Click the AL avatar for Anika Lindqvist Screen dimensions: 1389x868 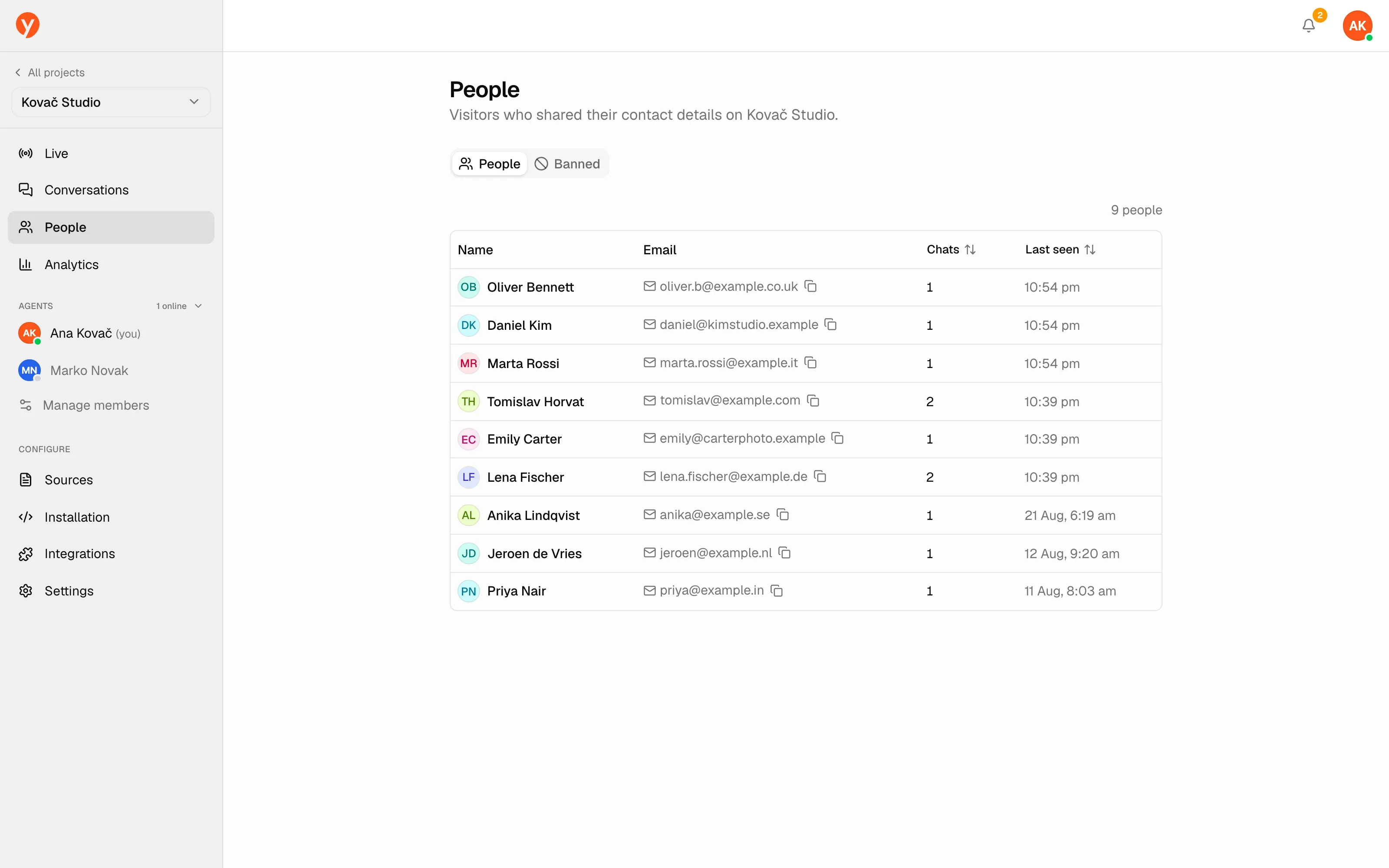468,515
